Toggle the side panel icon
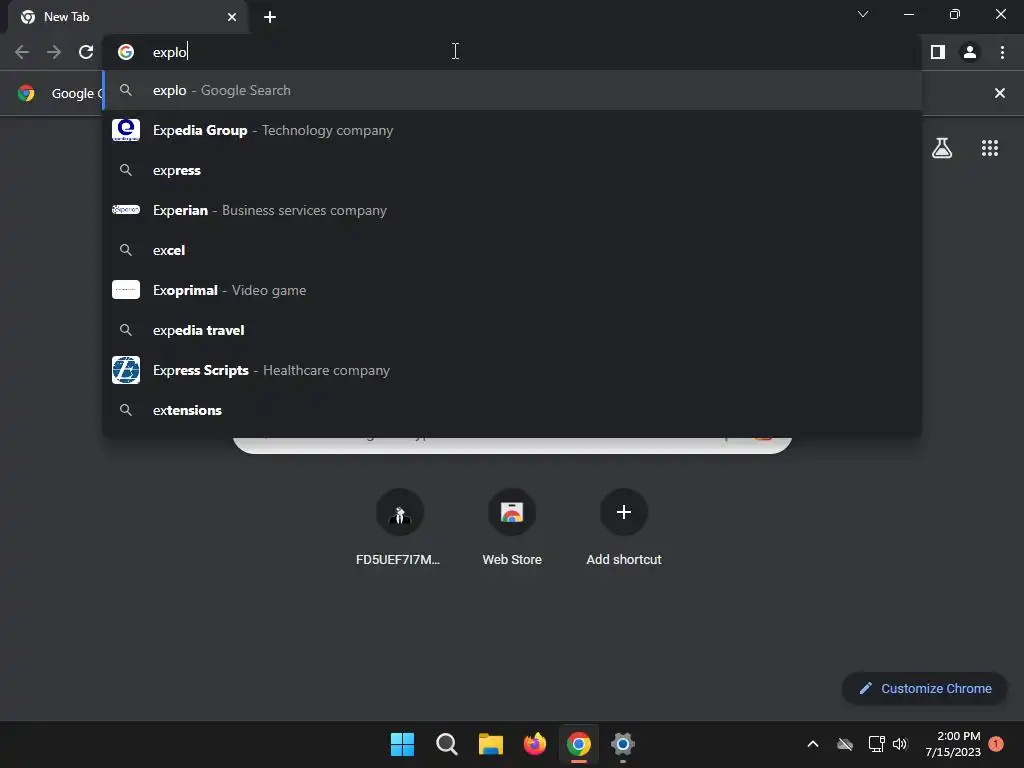The height and width of the screenshot is (768, 1024). point(938,52)
